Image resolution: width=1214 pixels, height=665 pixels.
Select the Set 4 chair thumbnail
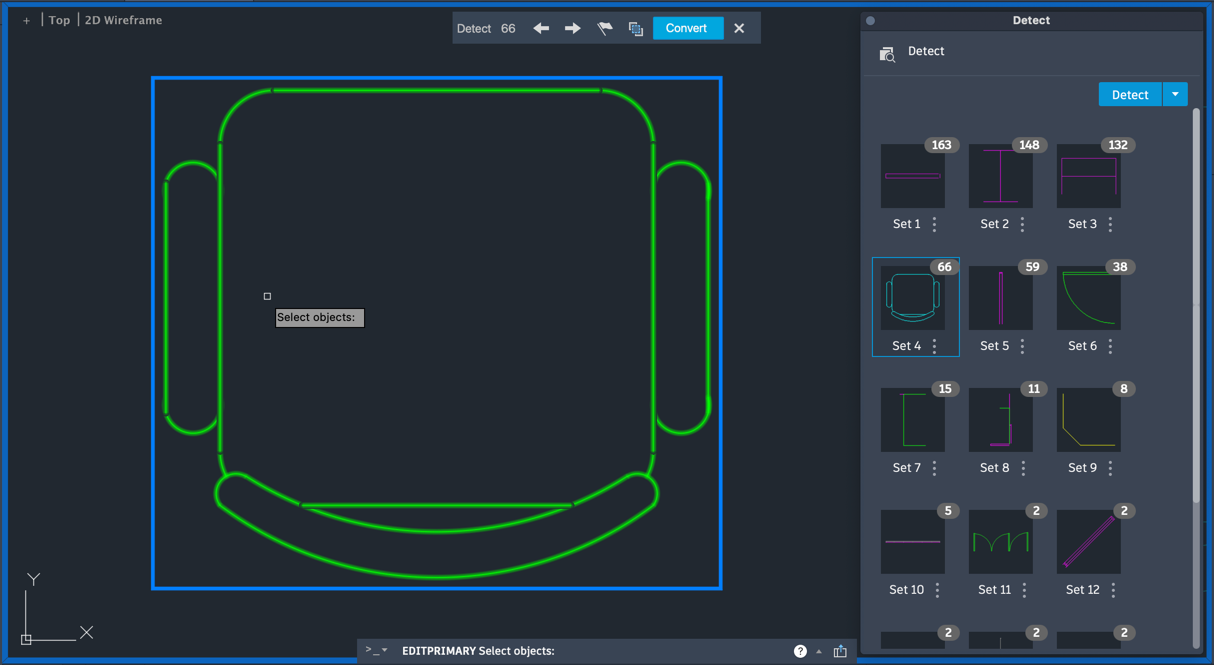913,298
